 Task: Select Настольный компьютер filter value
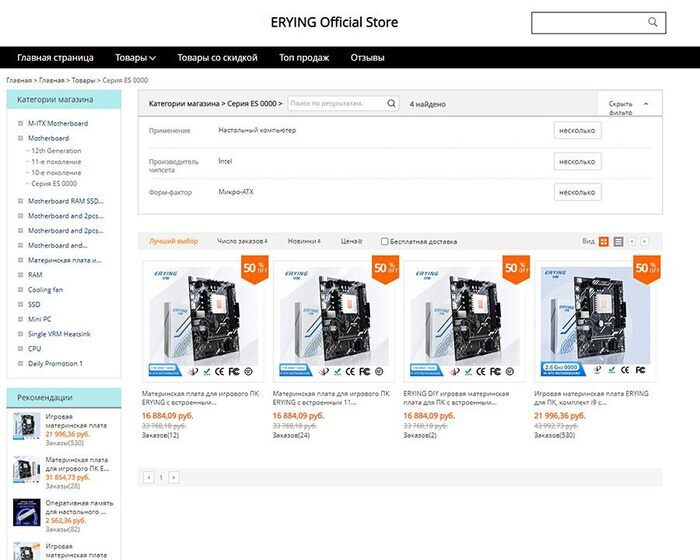257,130
